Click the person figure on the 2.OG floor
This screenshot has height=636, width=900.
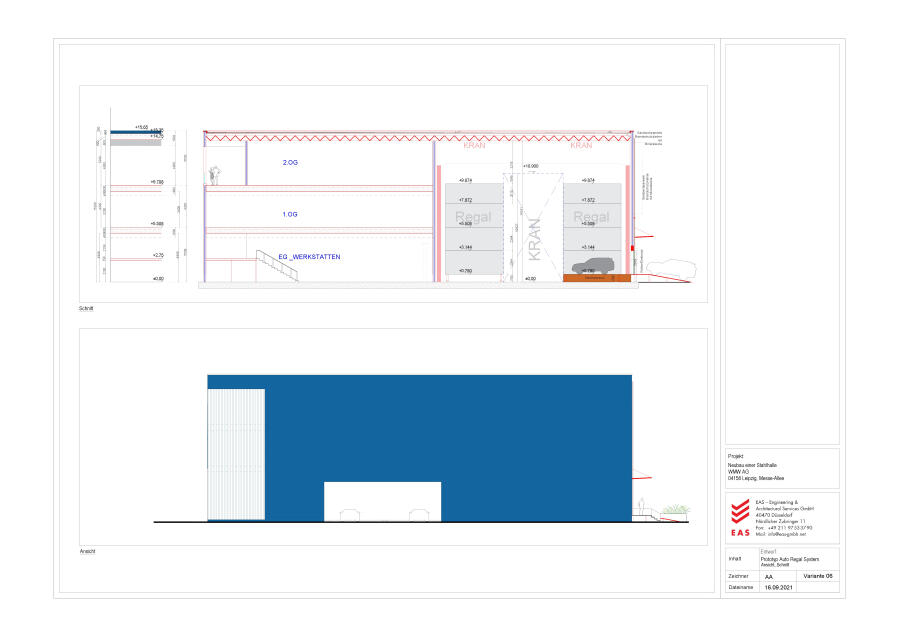[x=212, y=177]
